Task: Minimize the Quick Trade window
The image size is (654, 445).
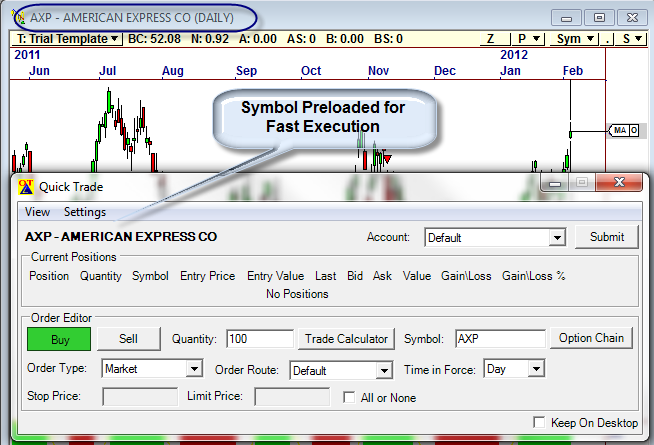Action: [x=554, y=183]
